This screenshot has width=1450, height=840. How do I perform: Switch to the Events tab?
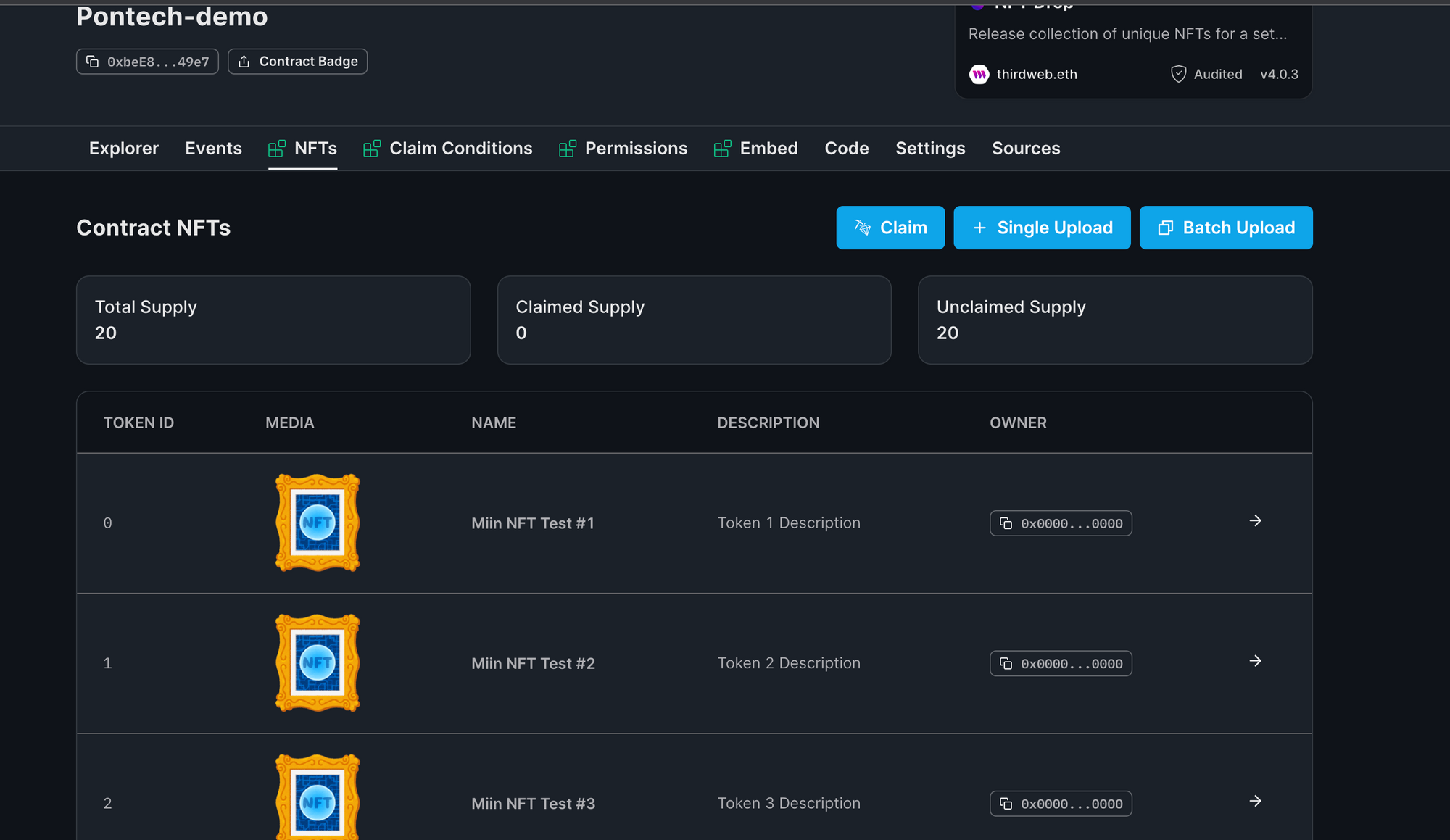pyautogui.click(x=213, y=149)
